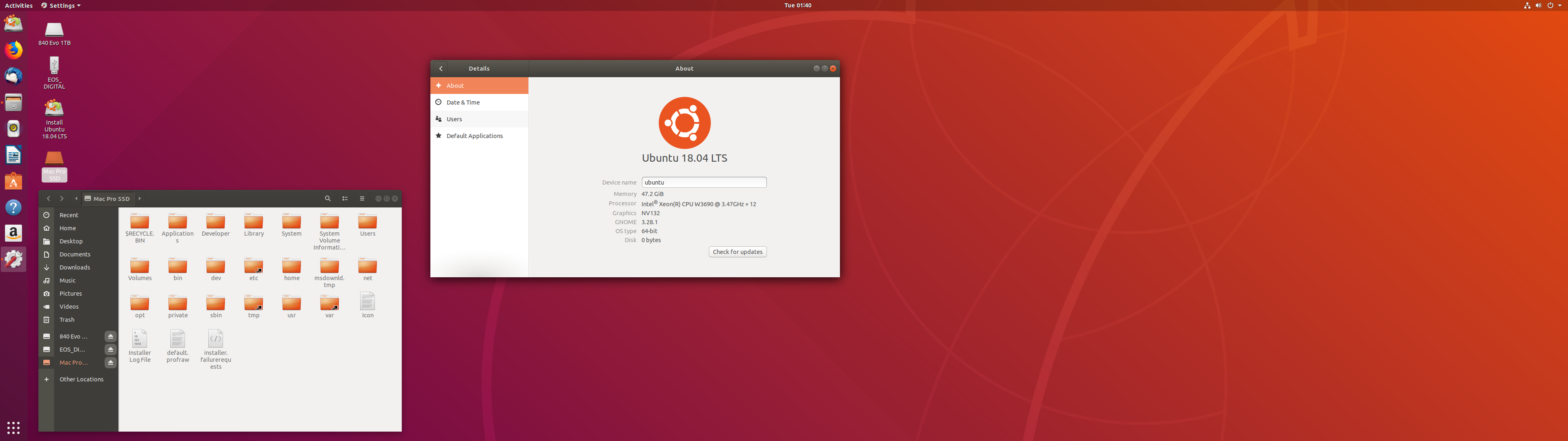Eject the 840 Evo drive in sidebar
This screenshot has width=1568, height=441.
coord(110,336)
